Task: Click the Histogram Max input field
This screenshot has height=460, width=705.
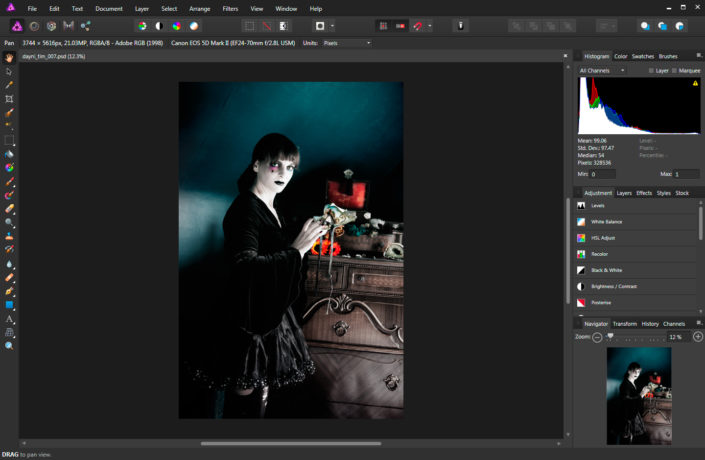Action: click(x=687, y=174)
